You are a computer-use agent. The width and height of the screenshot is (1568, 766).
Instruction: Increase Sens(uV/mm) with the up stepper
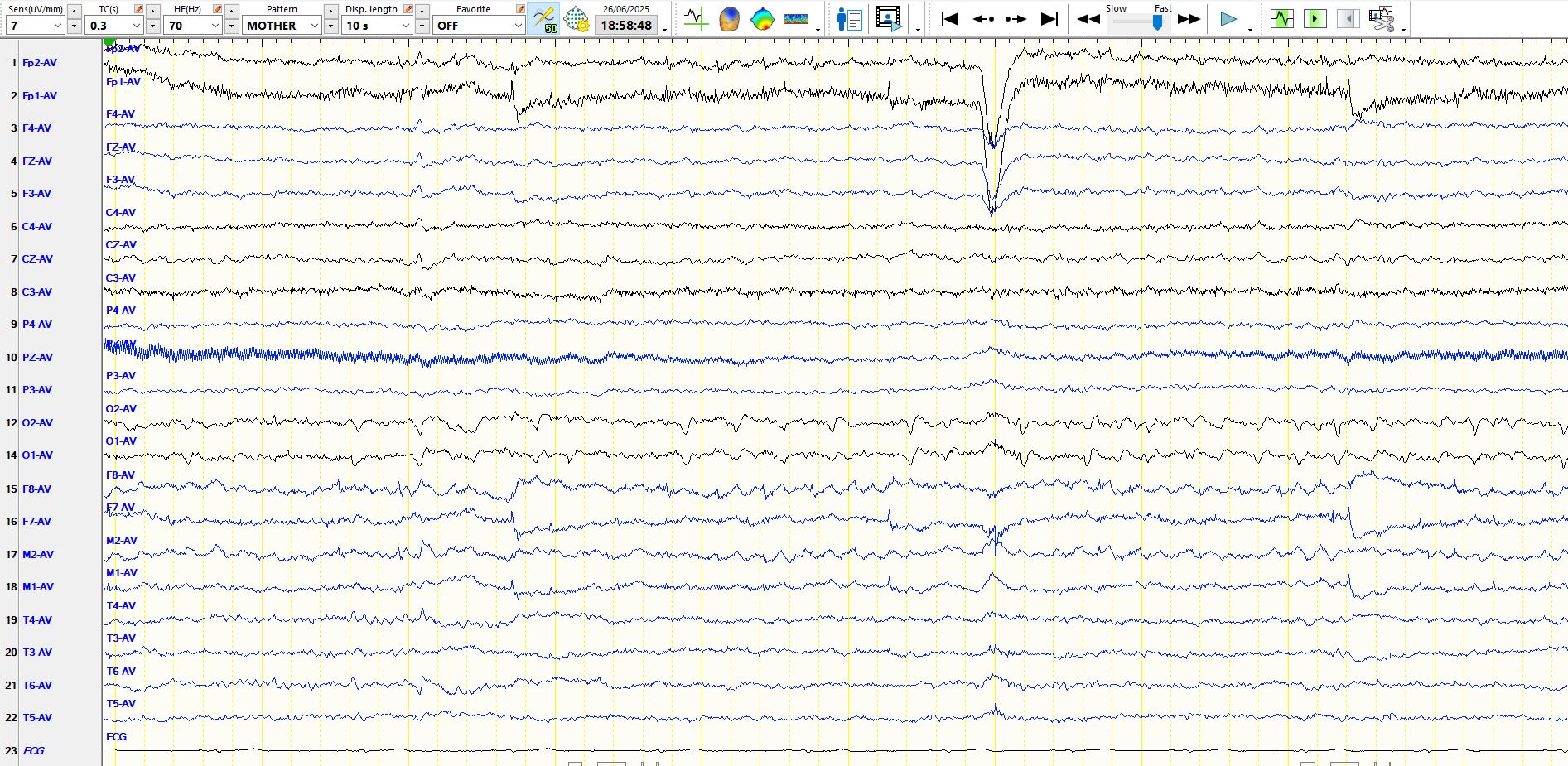click(75, 11)
